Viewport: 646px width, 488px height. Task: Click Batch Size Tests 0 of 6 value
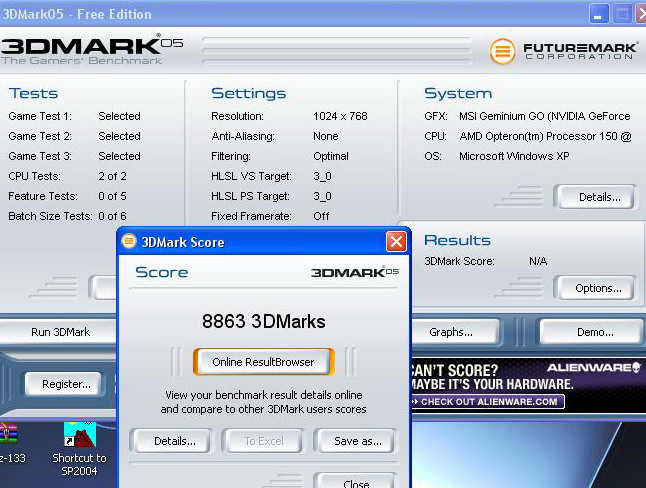tap(112, 216)
